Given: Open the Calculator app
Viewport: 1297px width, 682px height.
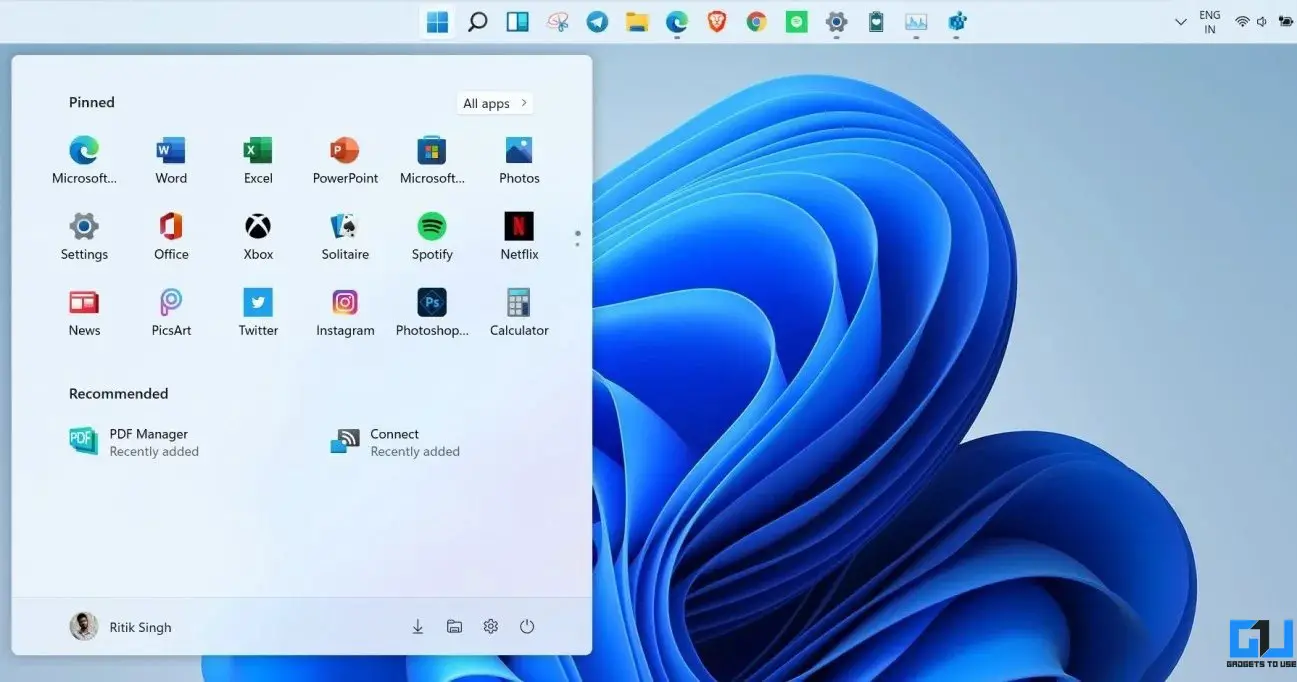Looking at the screenshot, I should [x=519, y=312].
